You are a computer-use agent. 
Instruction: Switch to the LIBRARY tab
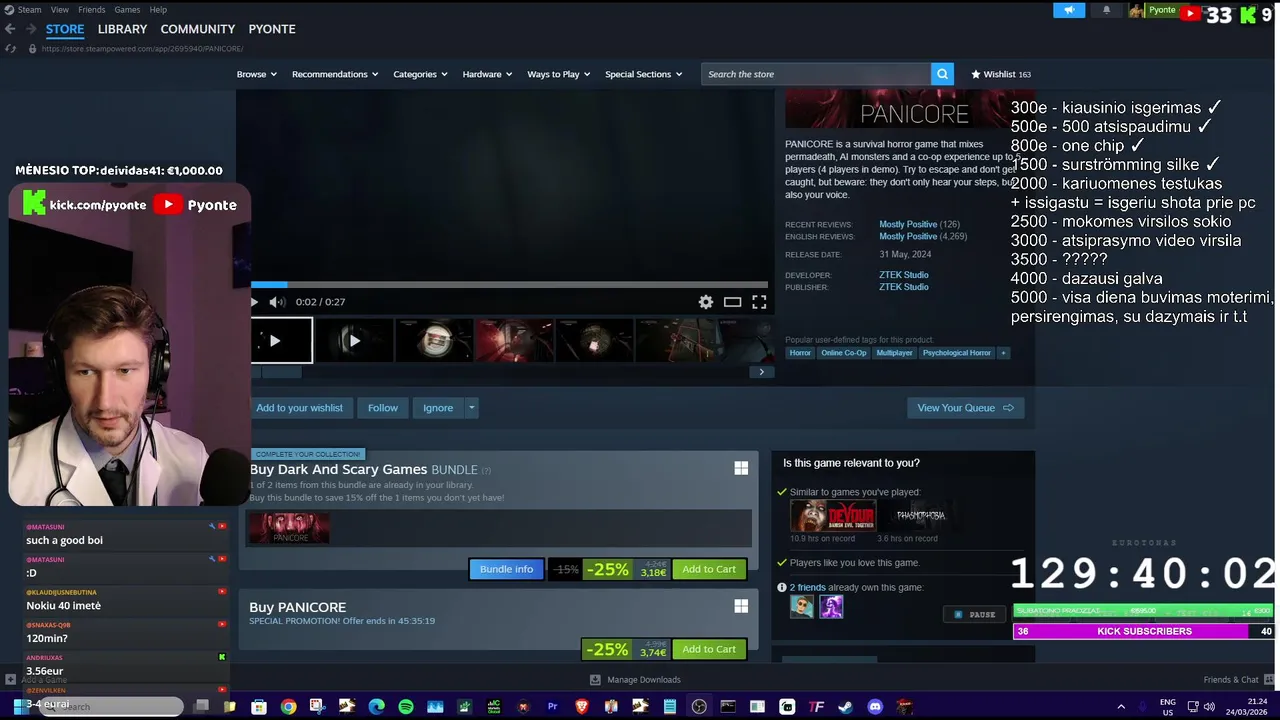coord(122,29)
